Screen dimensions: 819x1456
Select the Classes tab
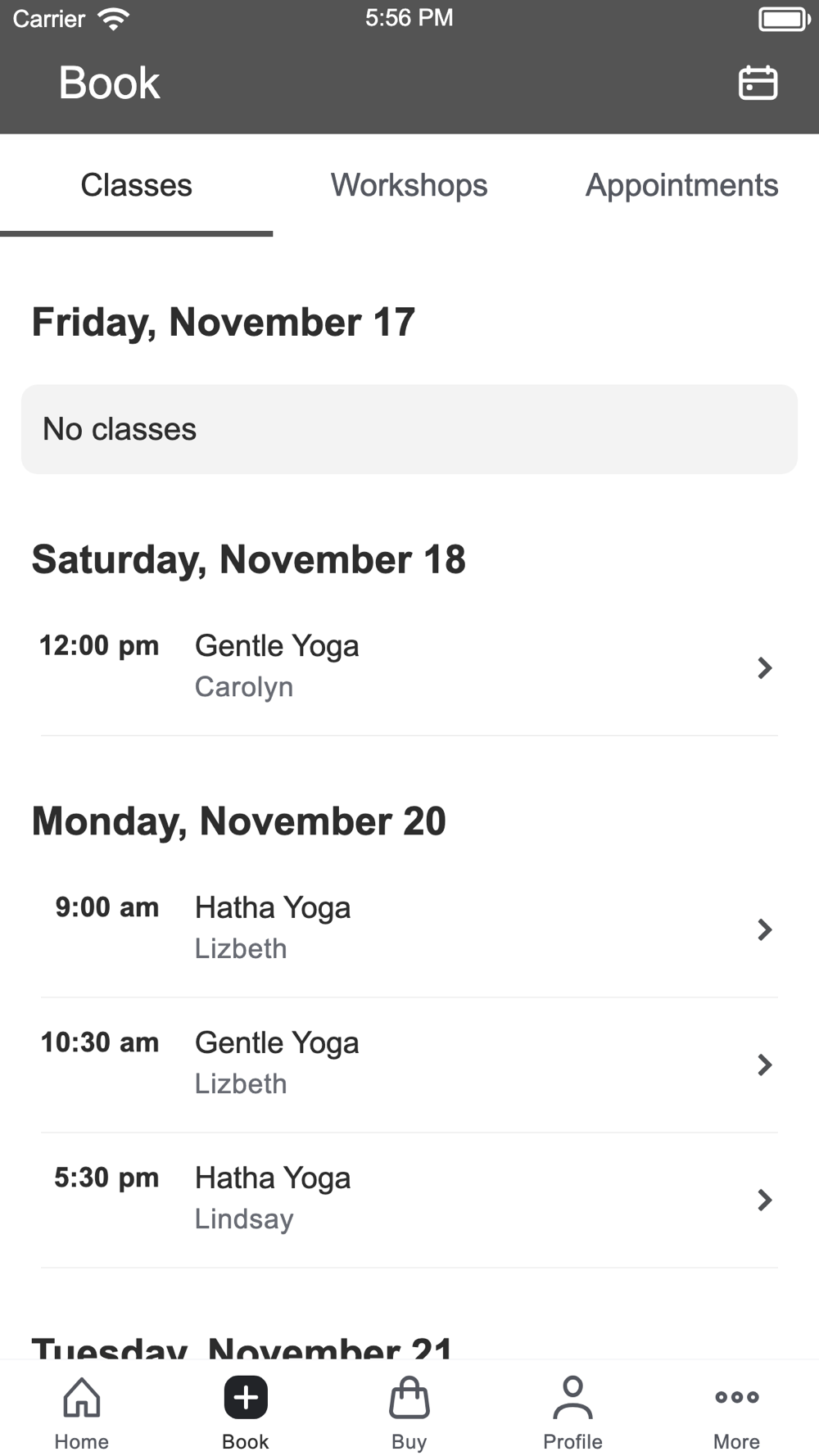coord(136,186)
